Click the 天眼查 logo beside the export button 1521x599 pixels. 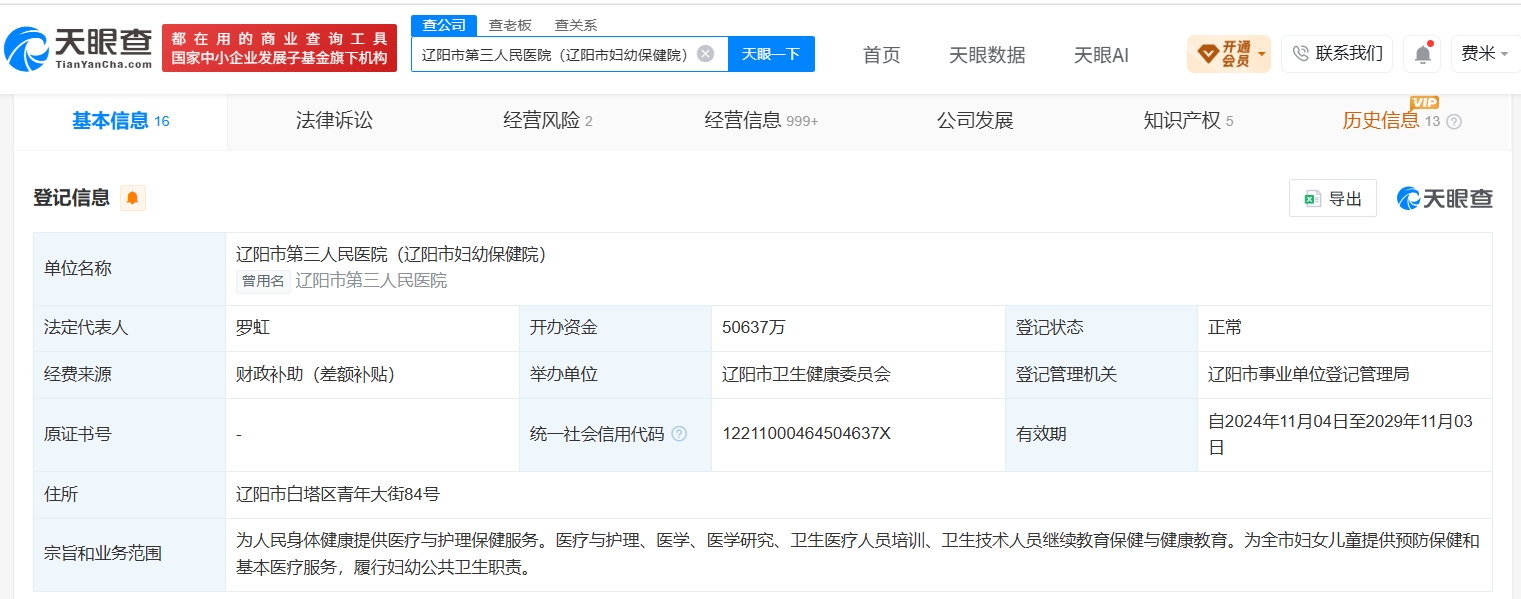(x=1444, y=199)
